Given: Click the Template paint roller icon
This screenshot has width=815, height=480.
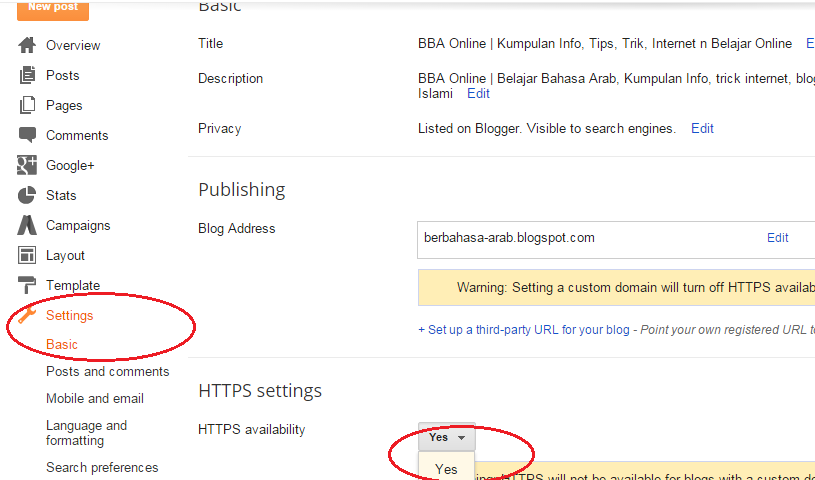Looking at the screenshot, I should pos(27,285).
